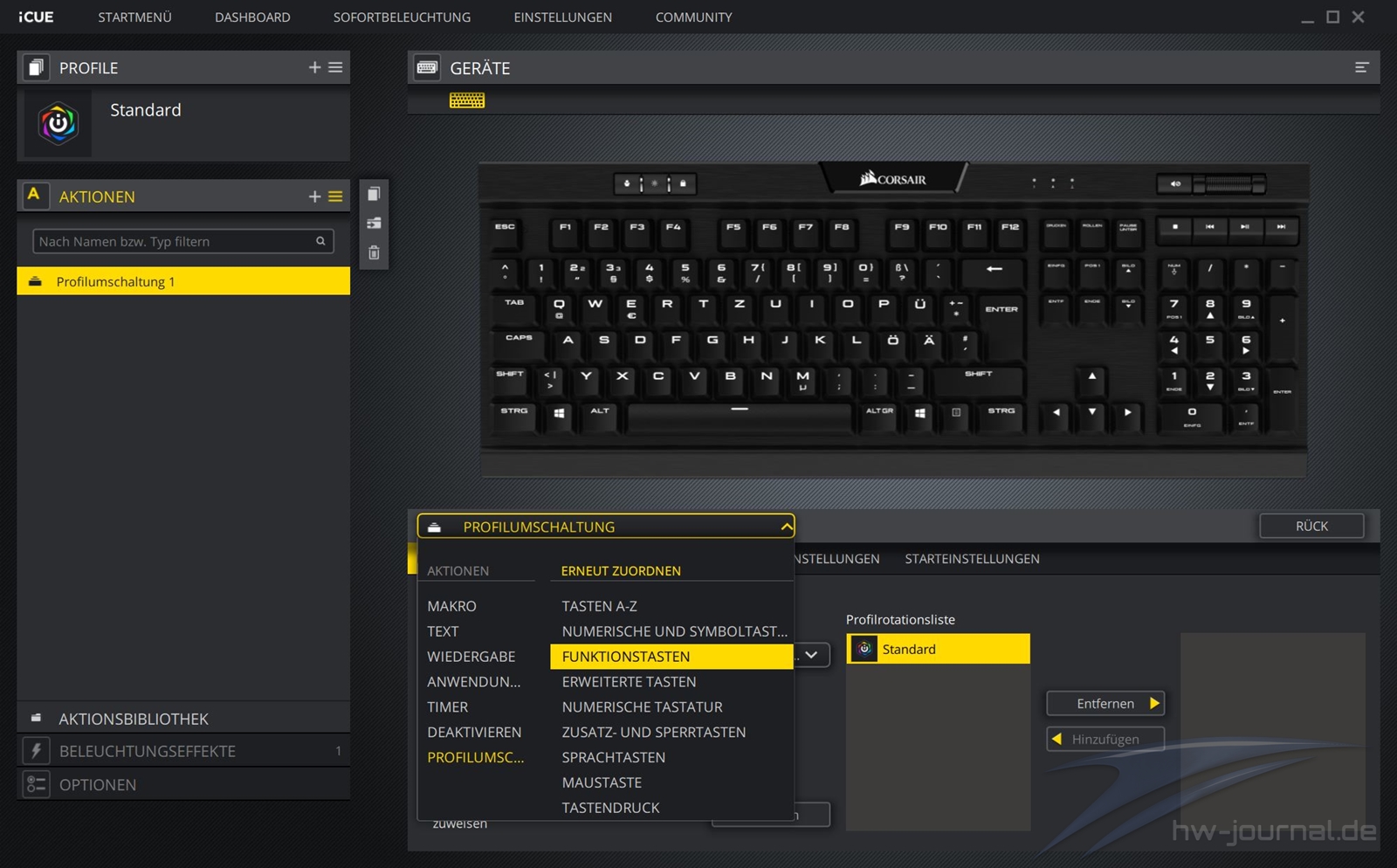Click the spacebar on the keyboard image
This screenshot has height=868, width=1397.
(x=740, y=415)
